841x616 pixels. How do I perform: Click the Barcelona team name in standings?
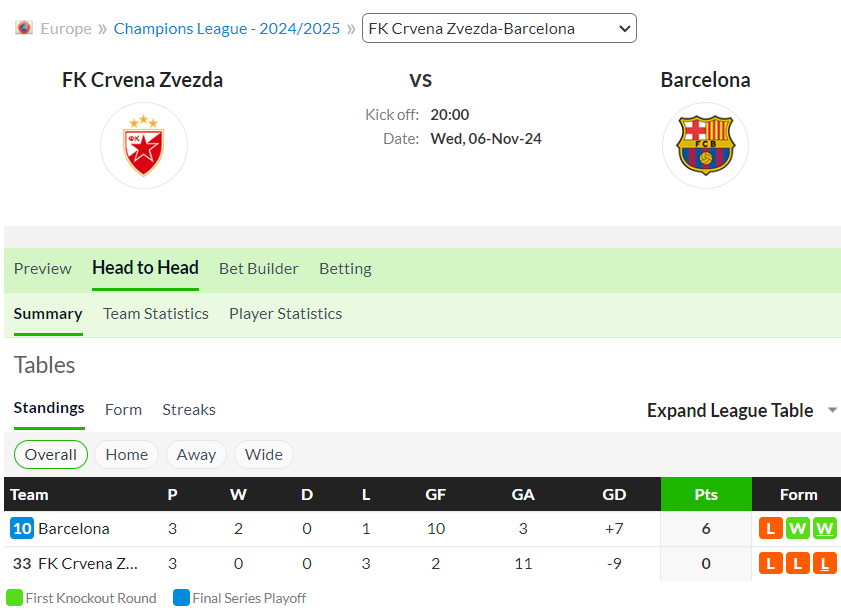pyautogui.click(x=74, y=529)
